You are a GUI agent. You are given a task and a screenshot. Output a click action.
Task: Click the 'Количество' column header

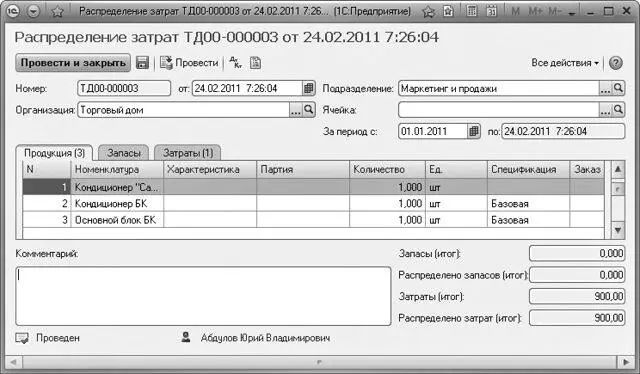[x=388, y=169]
